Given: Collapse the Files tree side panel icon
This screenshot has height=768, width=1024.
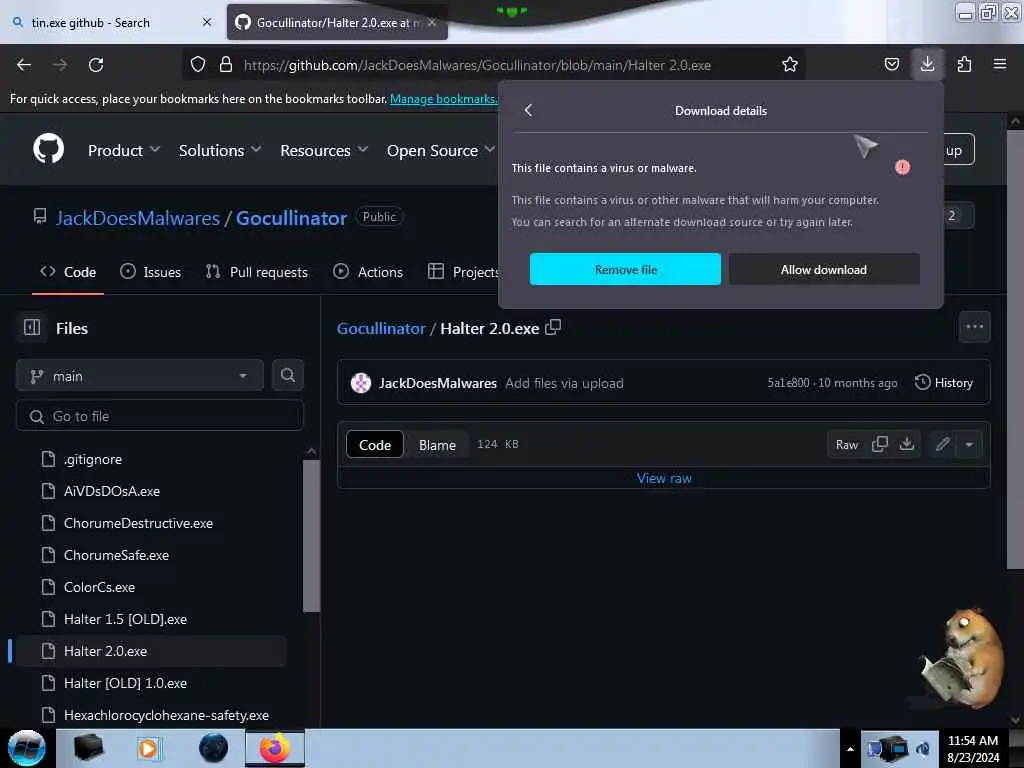Looking at the screenshot, I should click(32, 328).
